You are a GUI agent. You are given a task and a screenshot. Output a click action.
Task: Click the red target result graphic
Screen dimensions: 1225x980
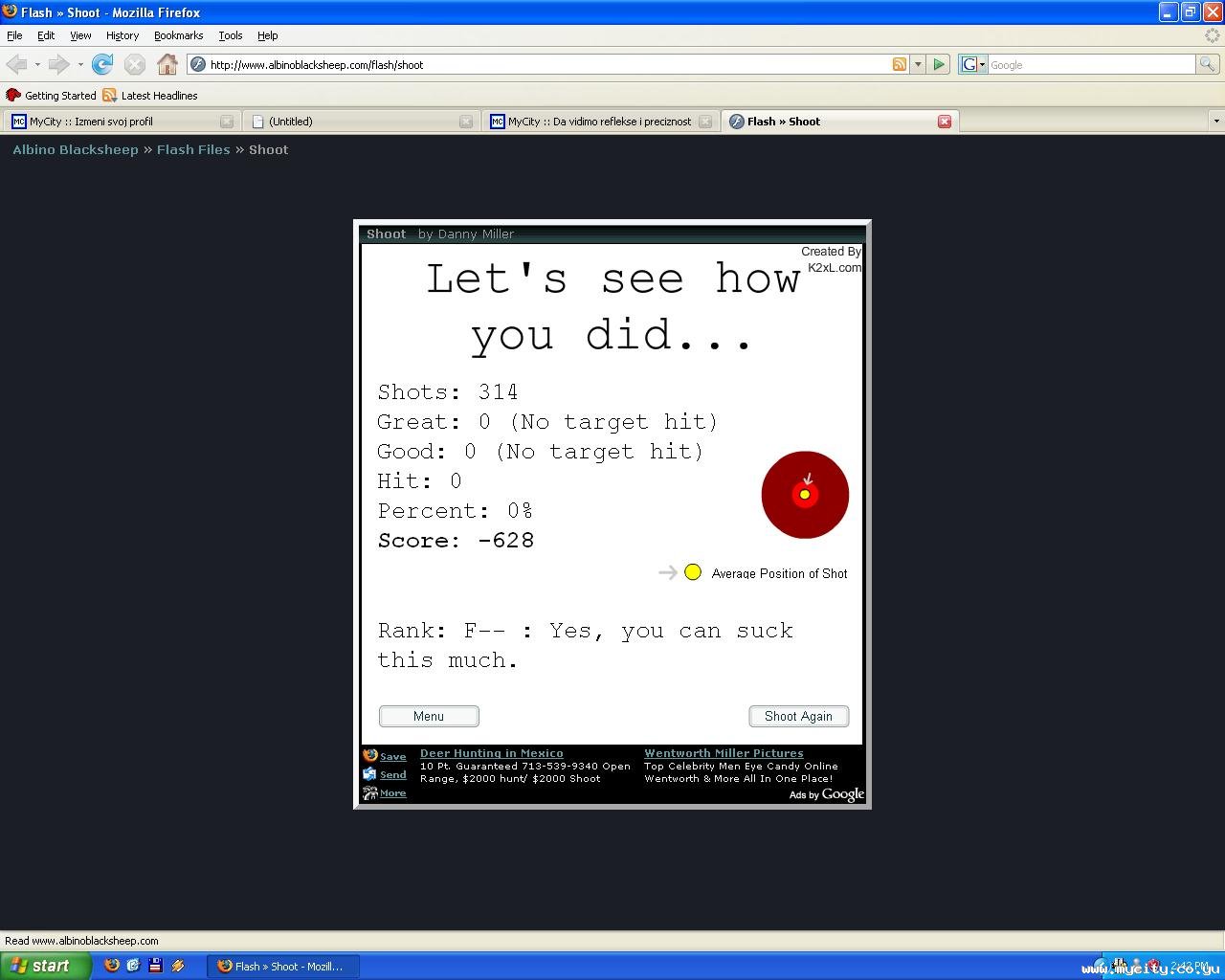[805, 495]
